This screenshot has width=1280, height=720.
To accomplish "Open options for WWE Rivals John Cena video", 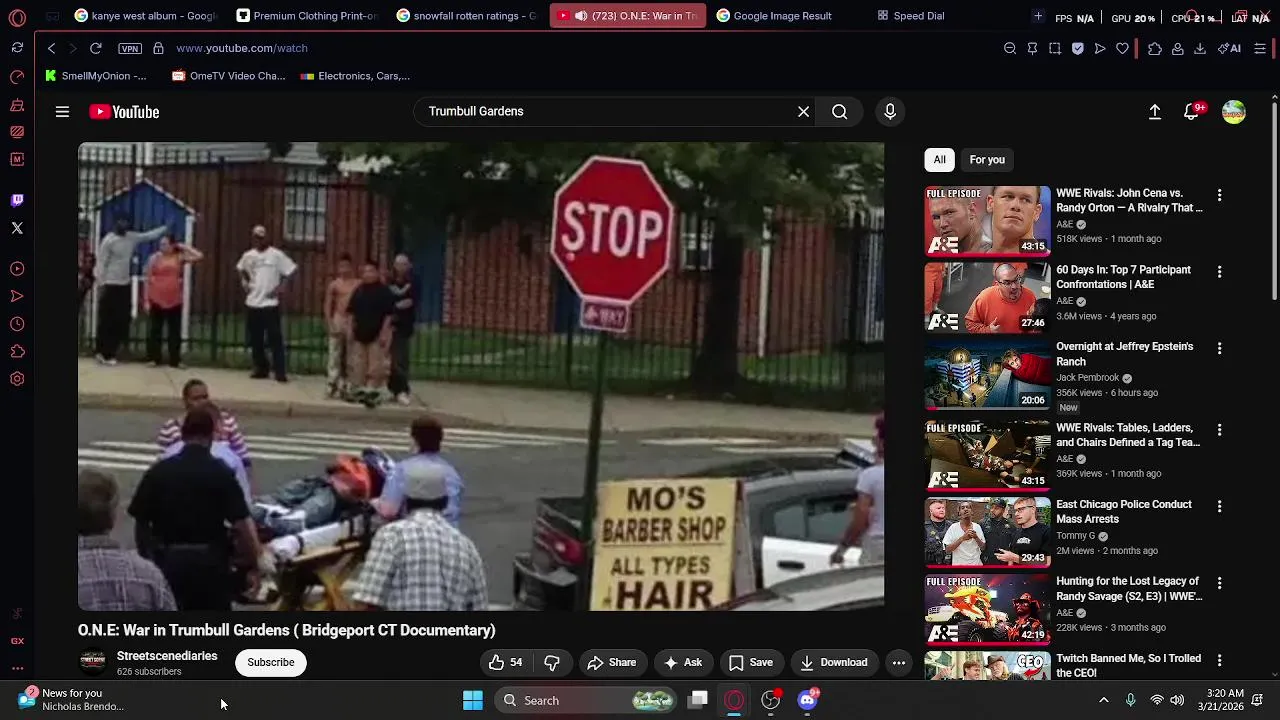I will click(1219, 195).
